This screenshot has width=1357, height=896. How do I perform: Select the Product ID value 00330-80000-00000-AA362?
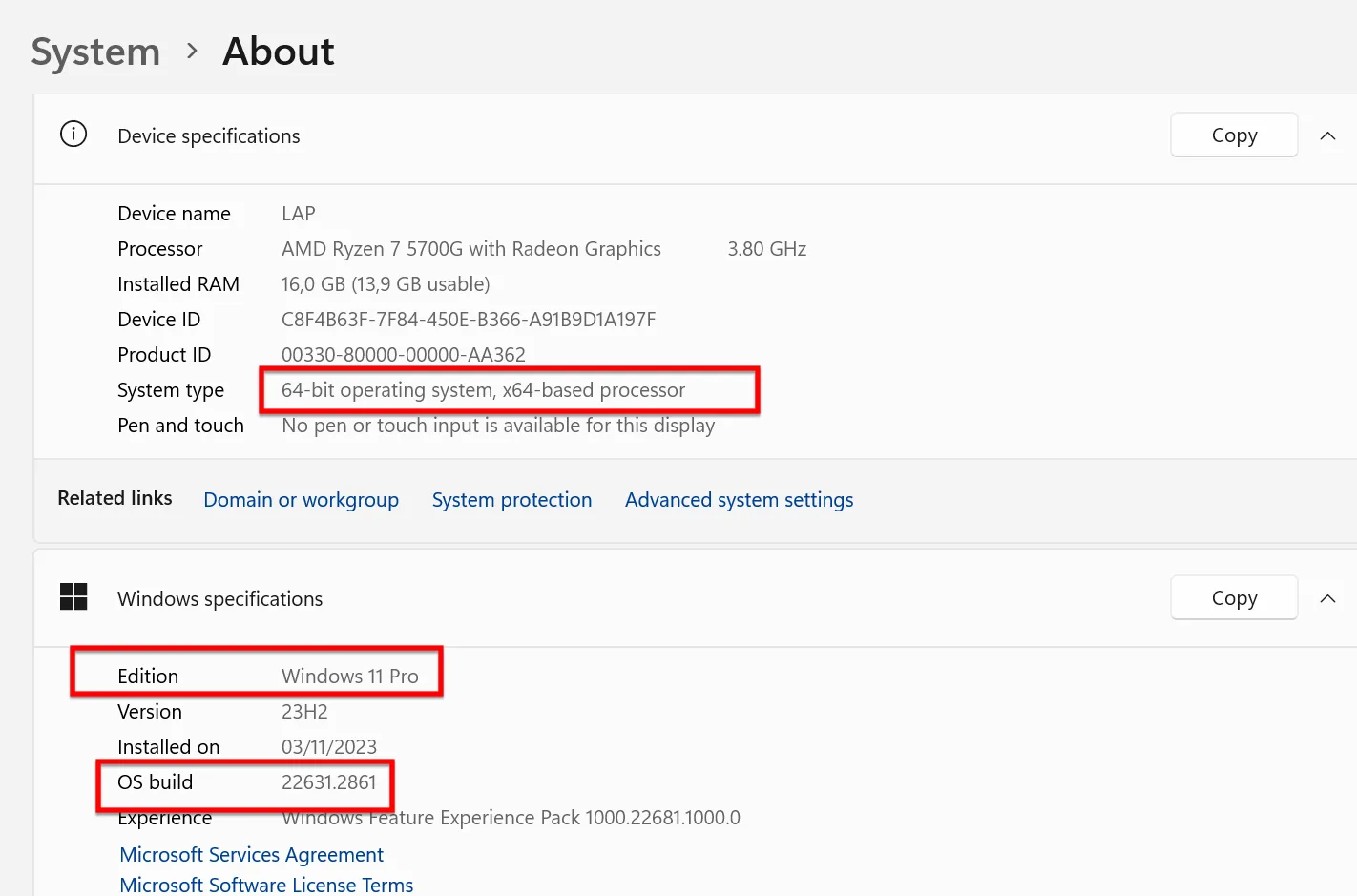[x=404, y=355]
